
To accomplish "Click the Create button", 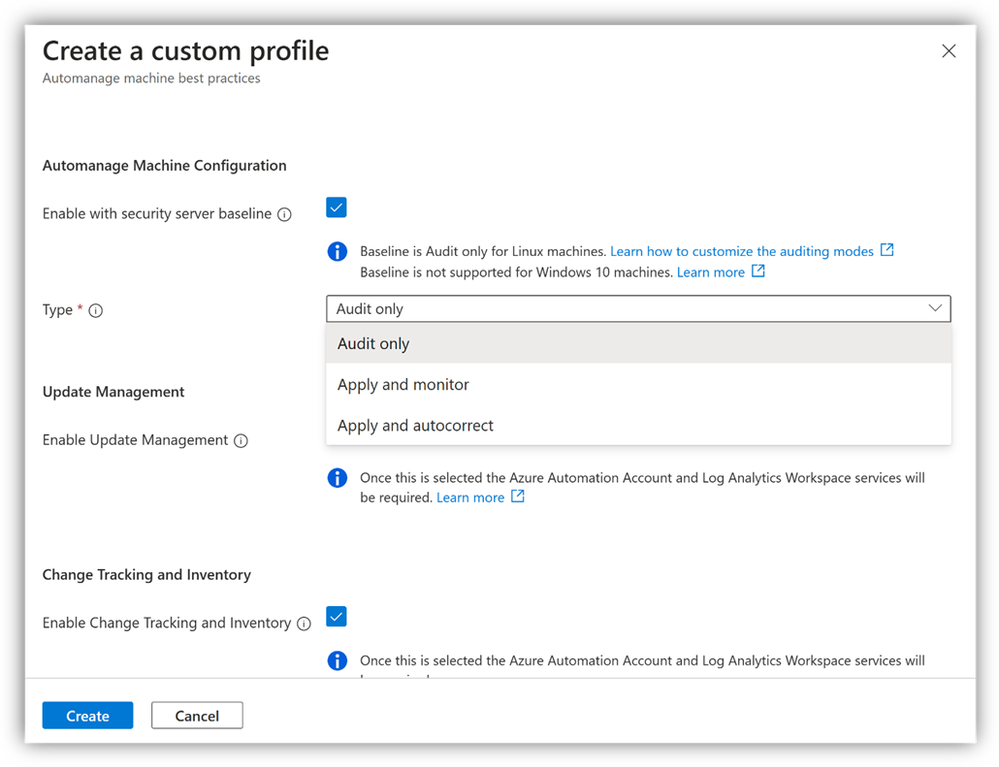I will 88,715.
